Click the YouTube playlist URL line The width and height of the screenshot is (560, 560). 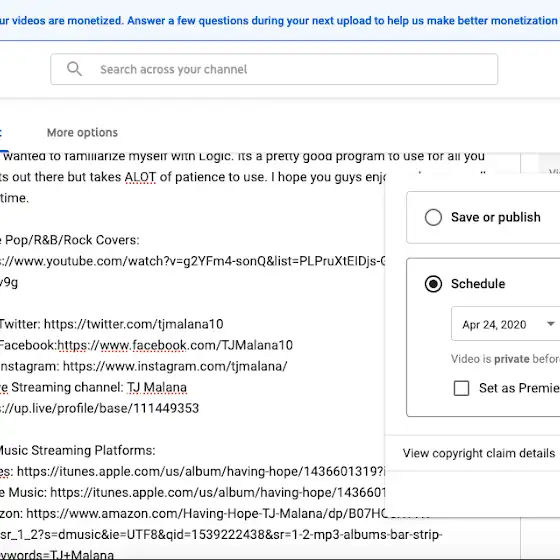click(193, 261)
